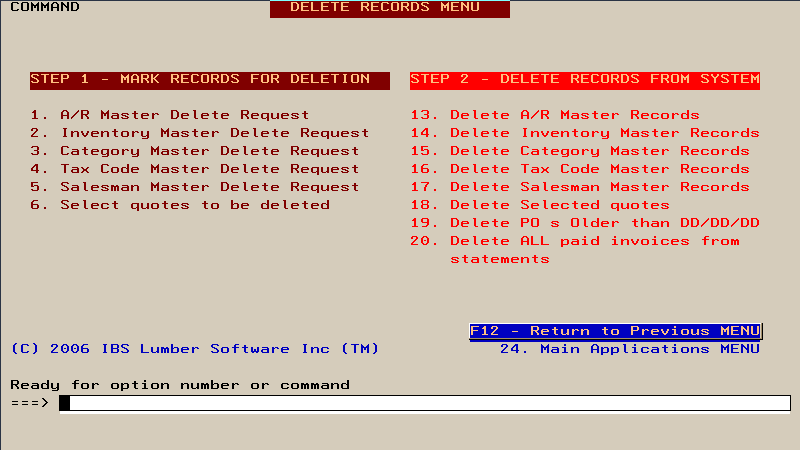Open Main Applications MENU option 24
This screenshot has height=450, width=800.
630,349
